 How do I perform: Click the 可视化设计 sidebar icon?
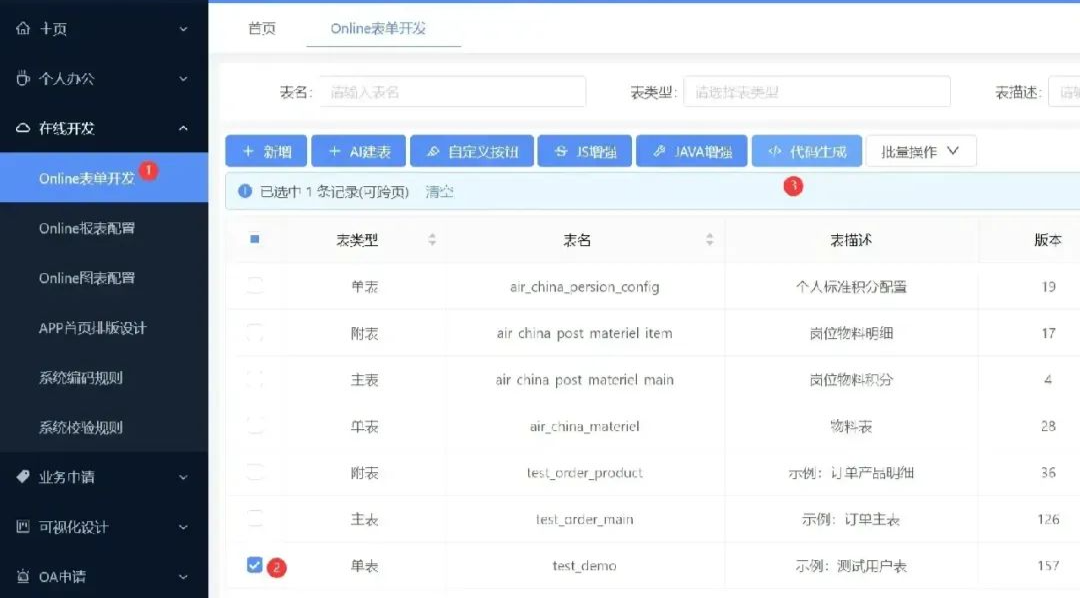coord(23,527)
